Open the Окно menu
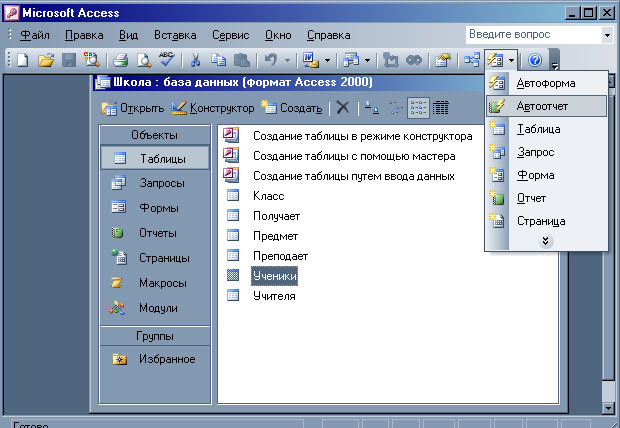Screen dimensions: 620x428 point(278,35)
